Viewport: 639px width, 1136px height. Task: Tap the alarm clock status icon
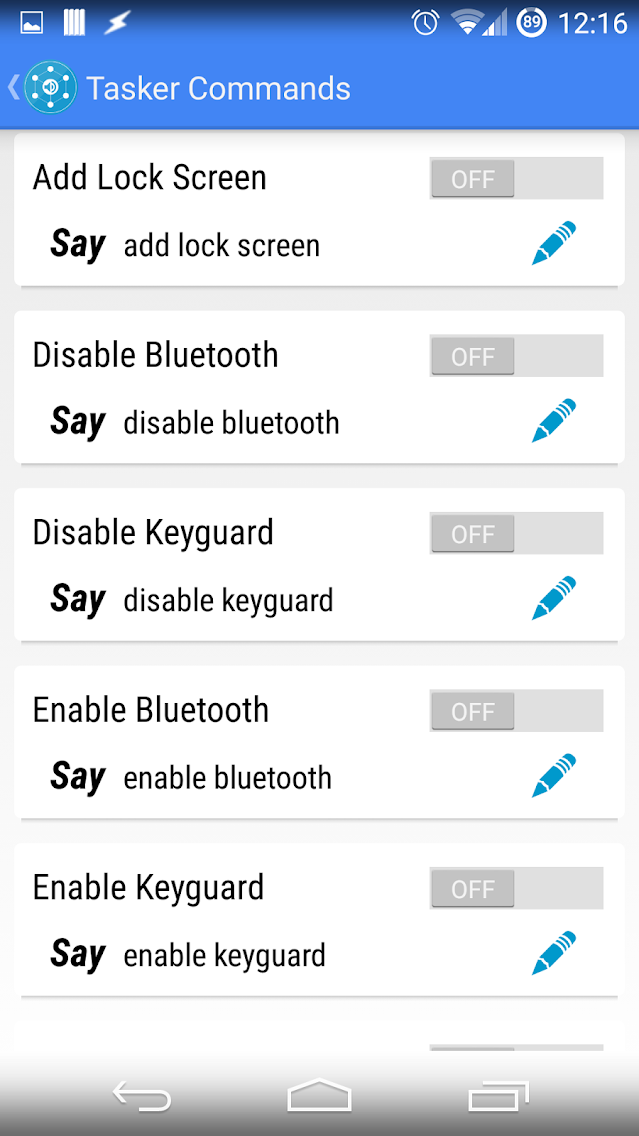[426, 22]
